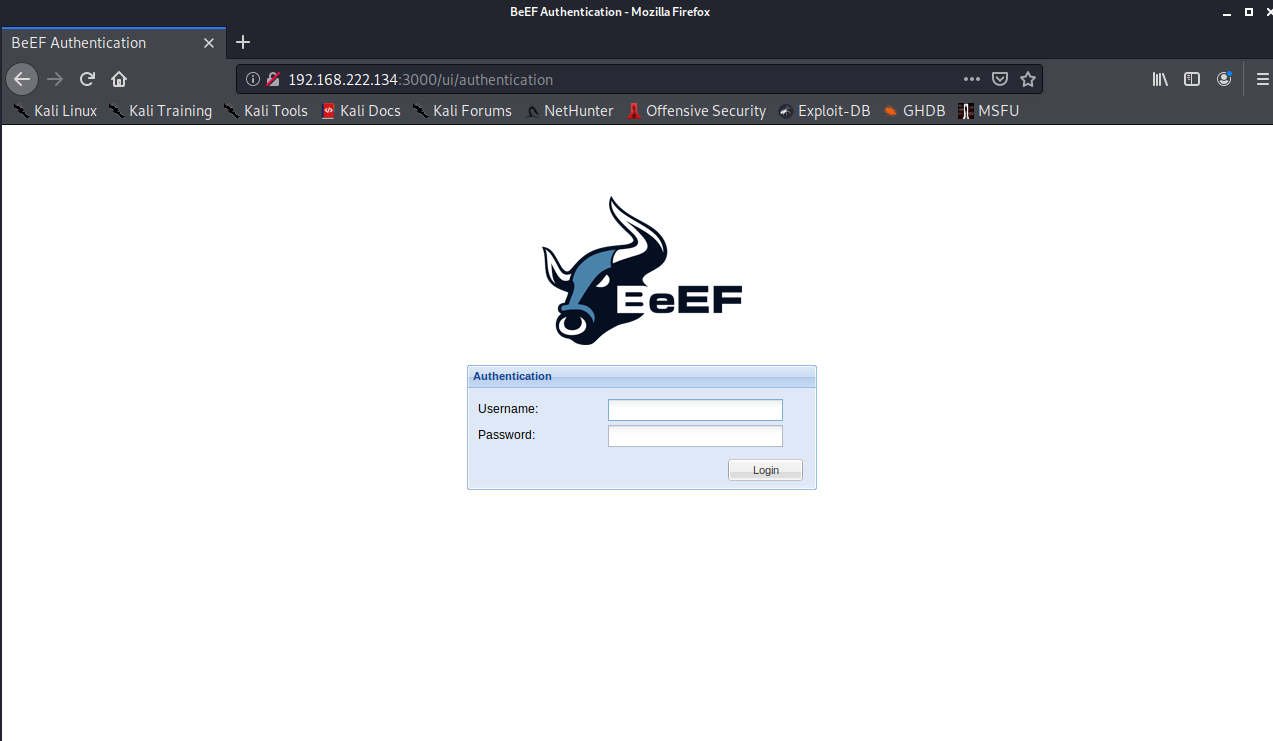Bookmark this page with star icon
1273x741 pixels.
point(1027,79)
